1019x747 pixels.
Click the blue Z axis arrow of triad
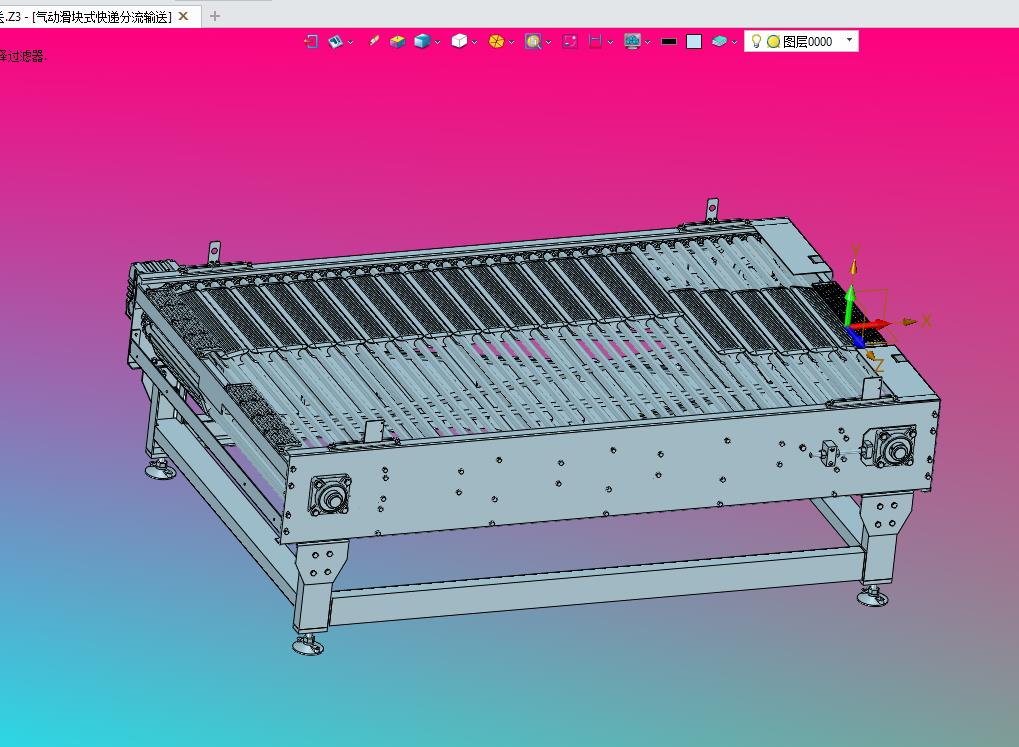857,338
